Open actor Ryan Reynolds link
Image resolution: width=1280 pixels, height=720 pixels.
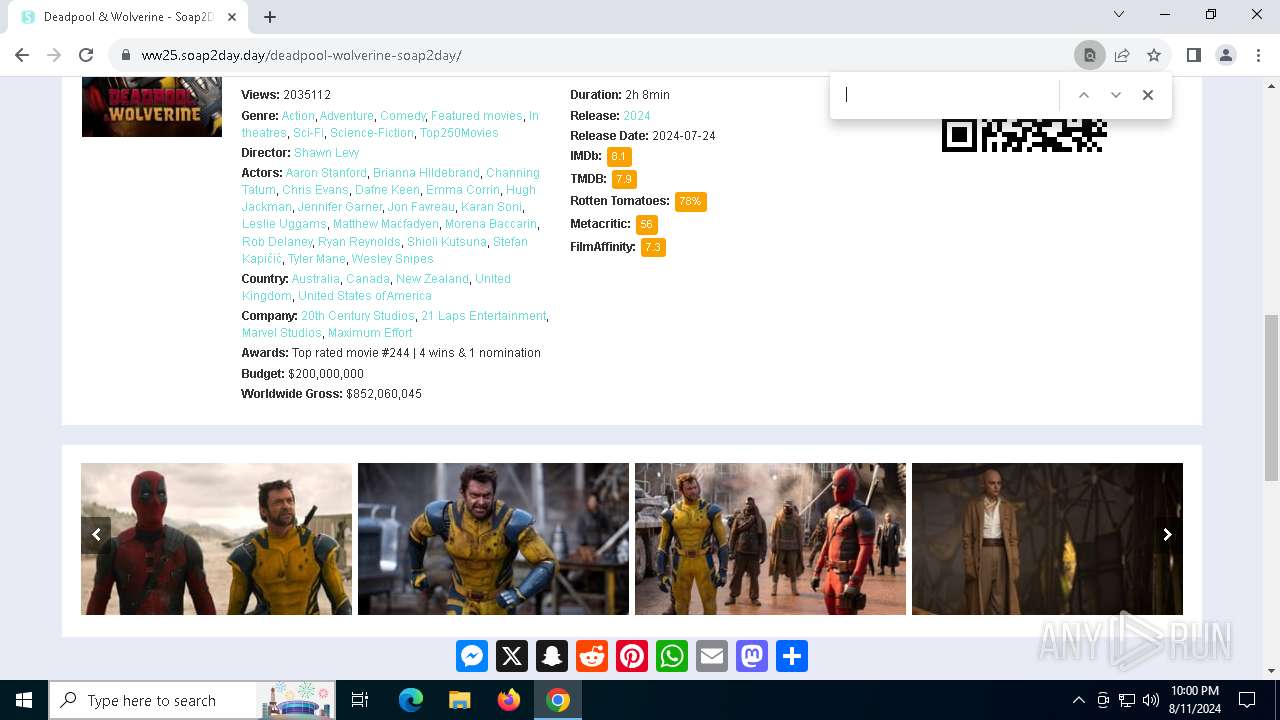359,242
